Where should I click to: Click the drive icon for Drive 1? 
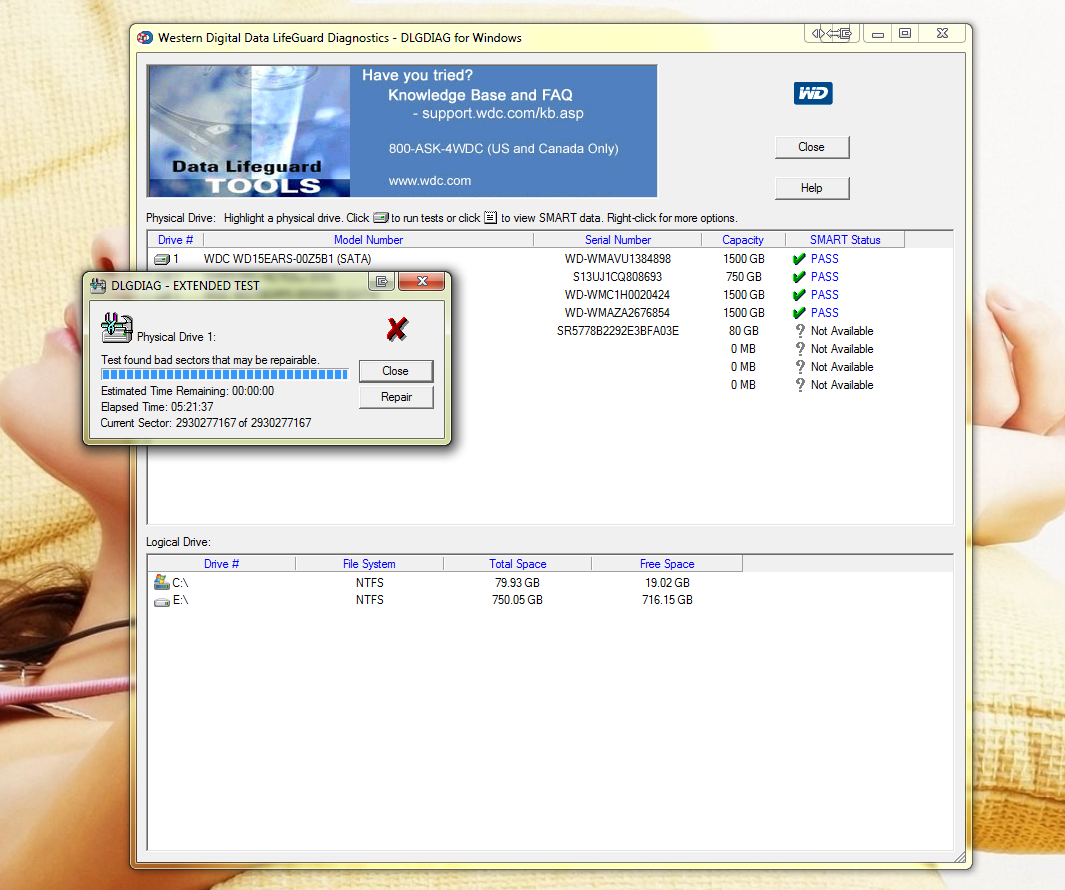pyautogui.click(x=162, y=259)
